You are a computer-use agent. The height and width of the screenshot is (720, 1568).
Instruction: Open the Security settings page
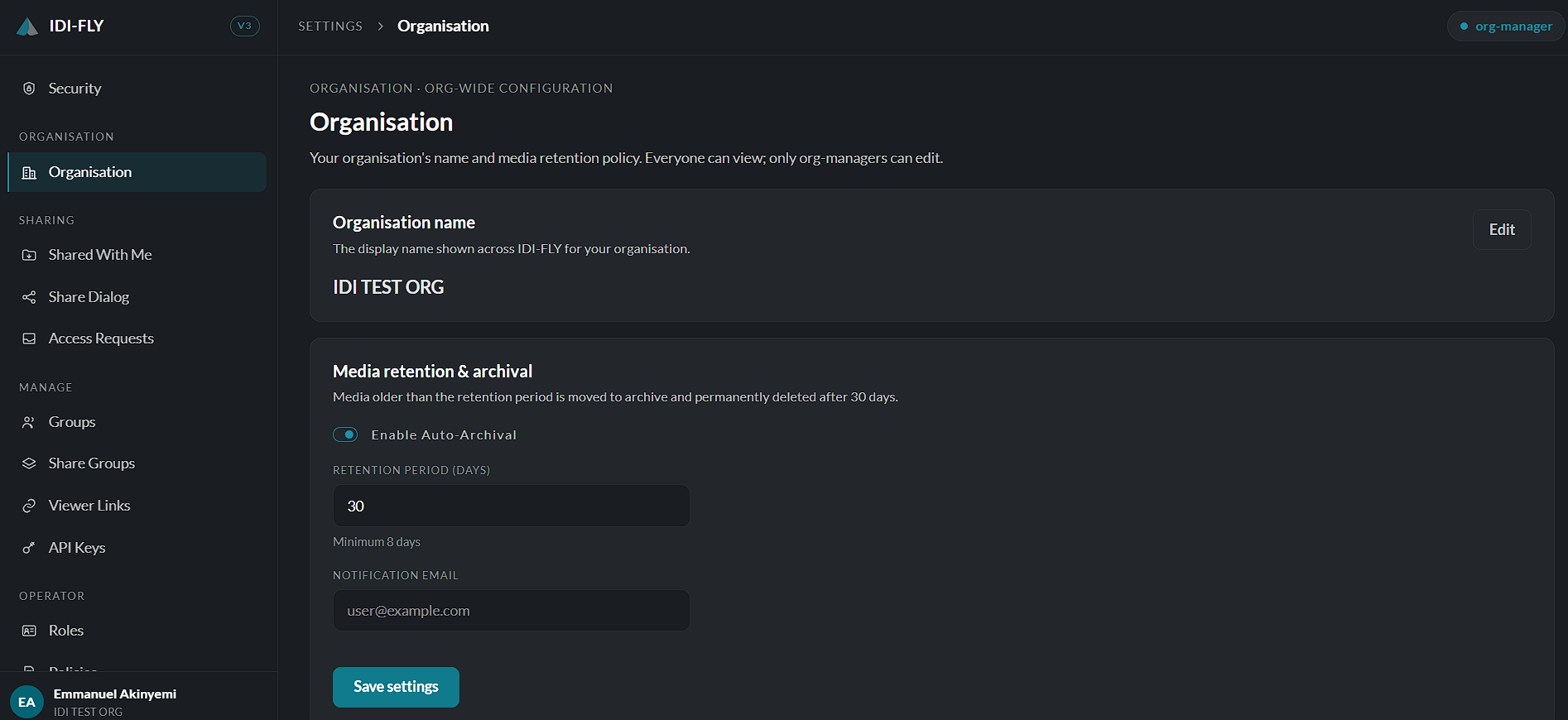pyautogui.click(x=137, y=89)
